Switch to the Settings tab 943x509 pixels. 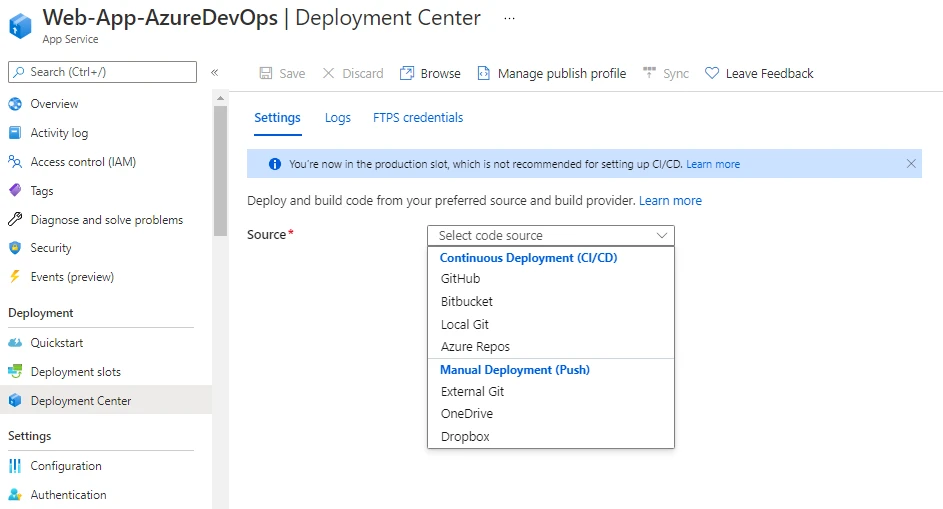pyautogui.click(x=277, y=118)
